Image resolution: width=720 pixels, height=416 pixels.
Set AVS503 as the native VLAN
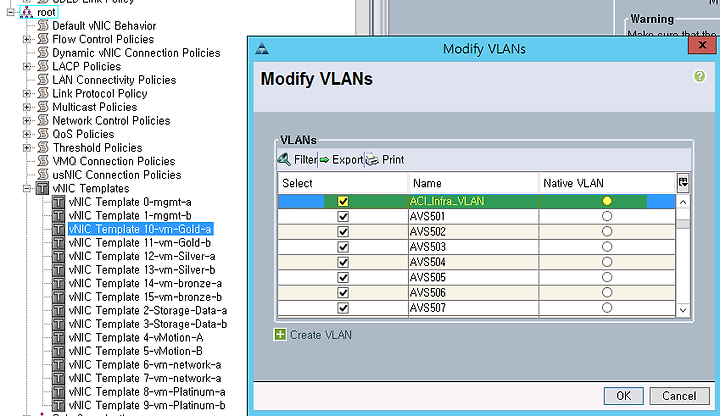[x=607, y=247]
